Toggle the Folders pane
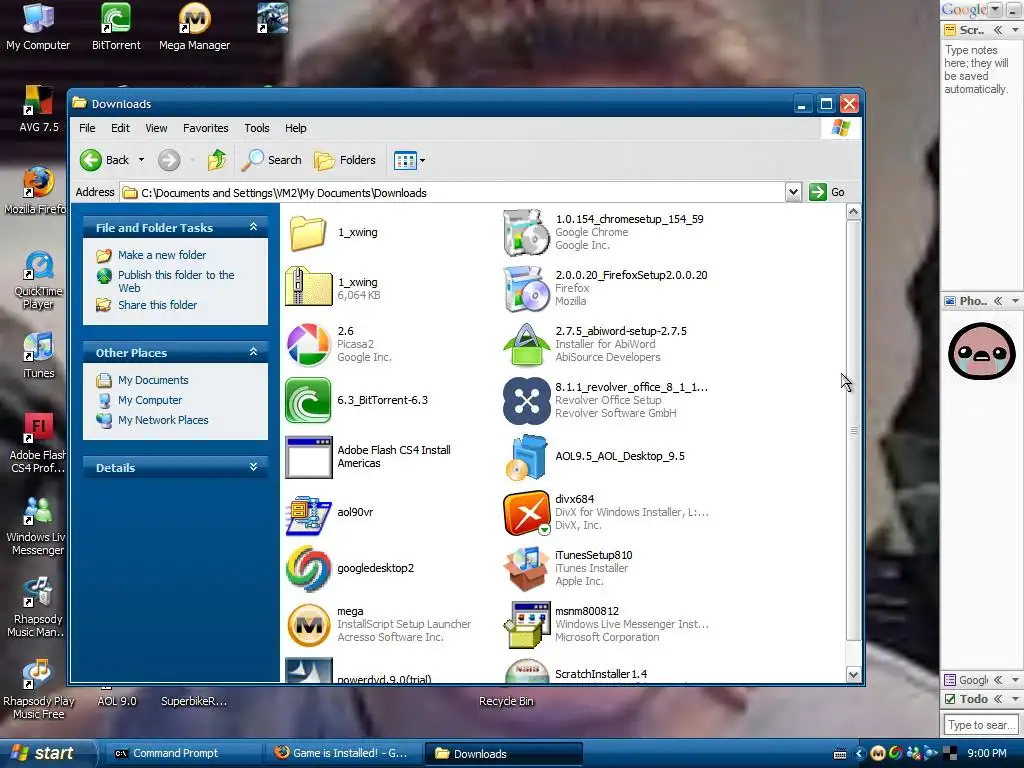The image size is (1024, 768). point(345,160)
